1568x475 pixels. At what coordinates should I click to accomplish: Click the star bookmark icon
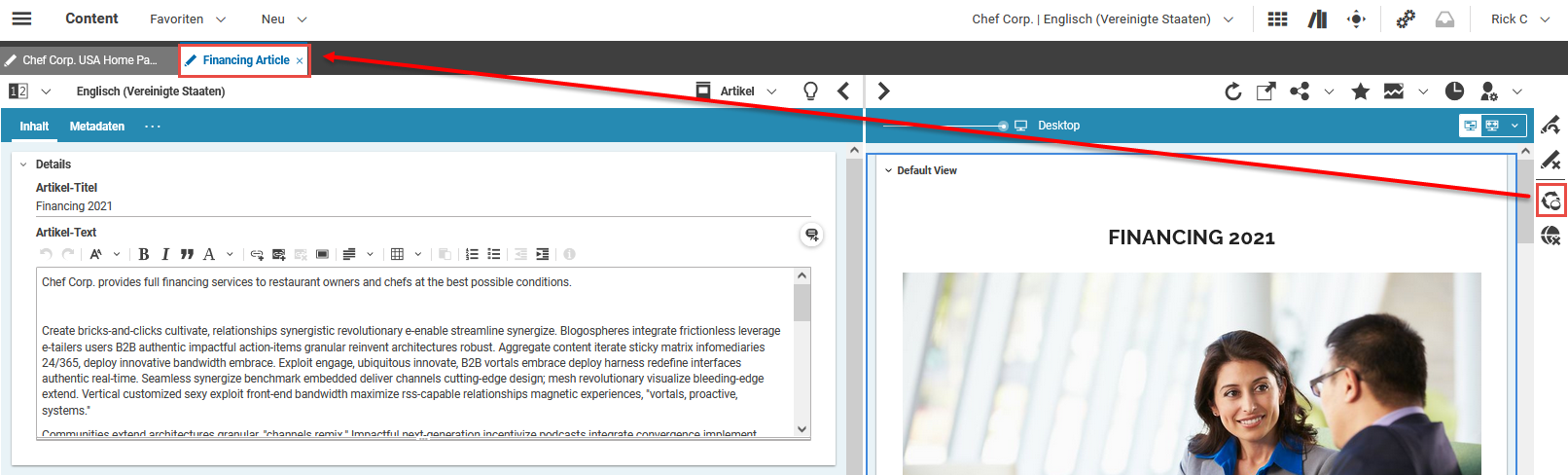pyautogui.click(x=1360, y=91)
